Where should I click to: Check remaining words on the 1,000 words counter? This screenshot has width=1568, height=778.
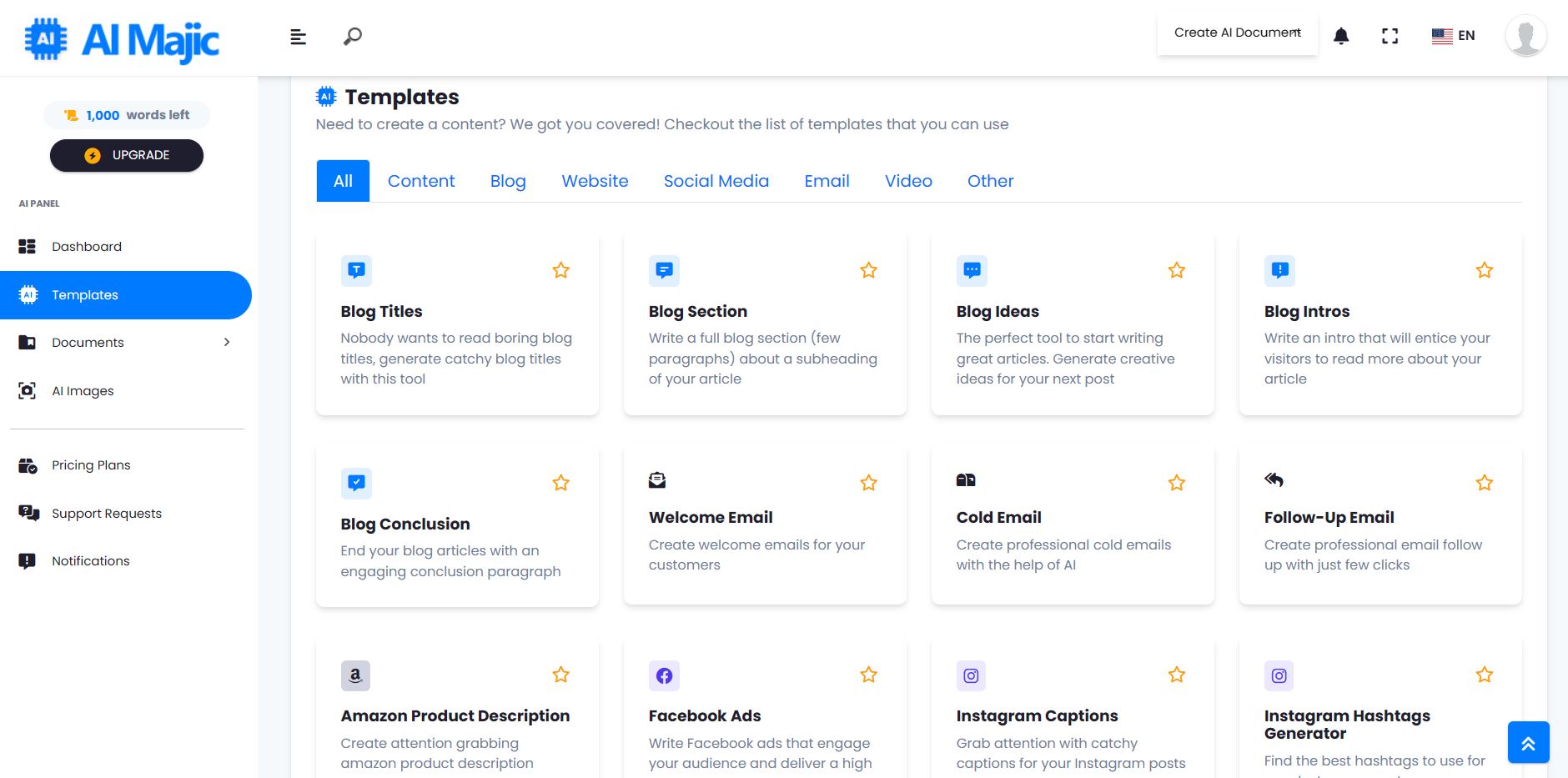(x=126, y=114)
